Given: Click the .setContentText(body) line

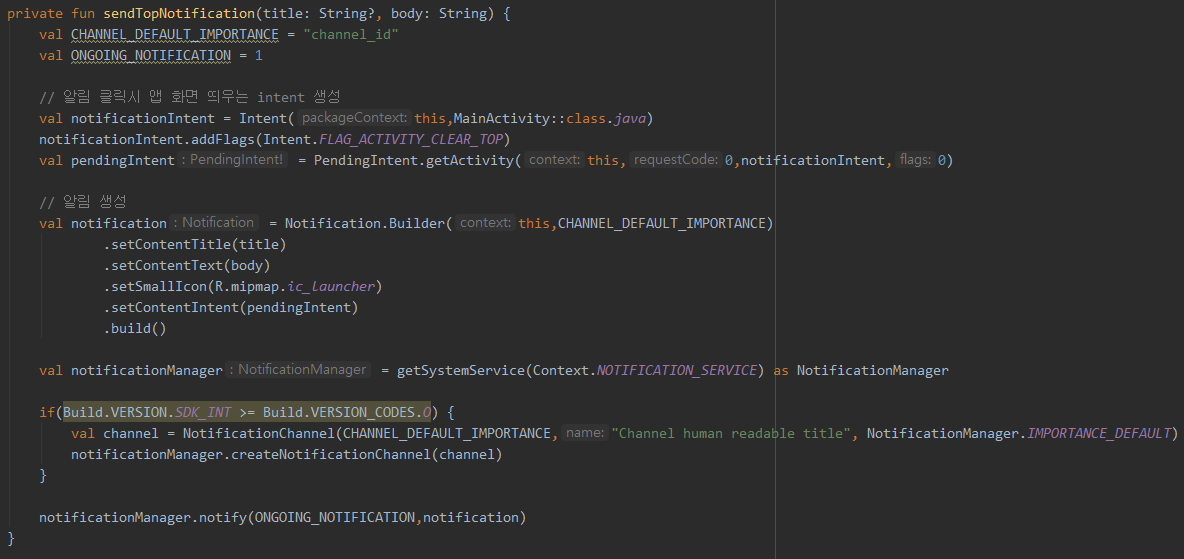Looking at the screenshot, I should pos(187,265).
